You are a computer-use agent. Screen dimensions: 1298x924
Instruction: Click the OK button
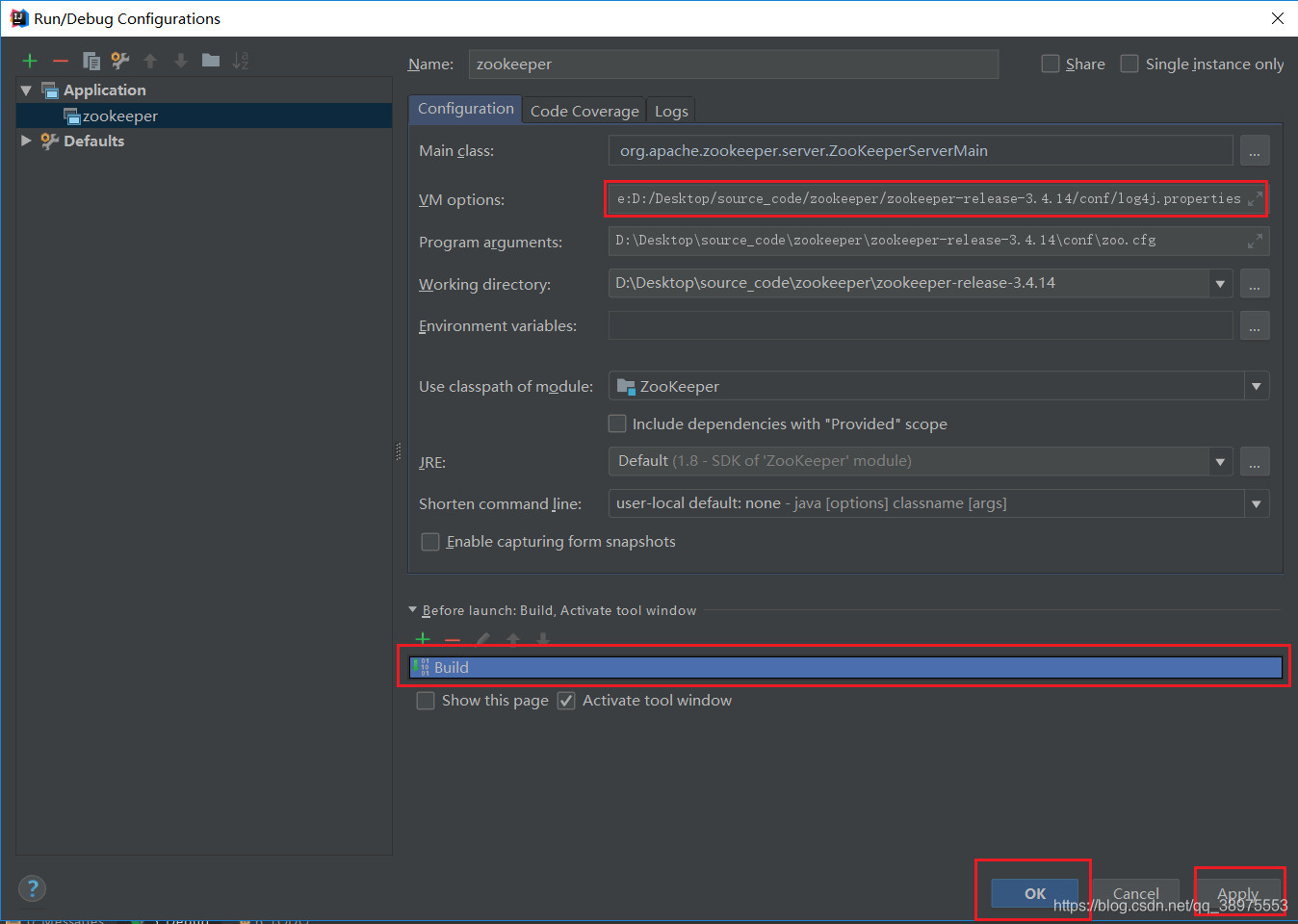point(1035,893)
